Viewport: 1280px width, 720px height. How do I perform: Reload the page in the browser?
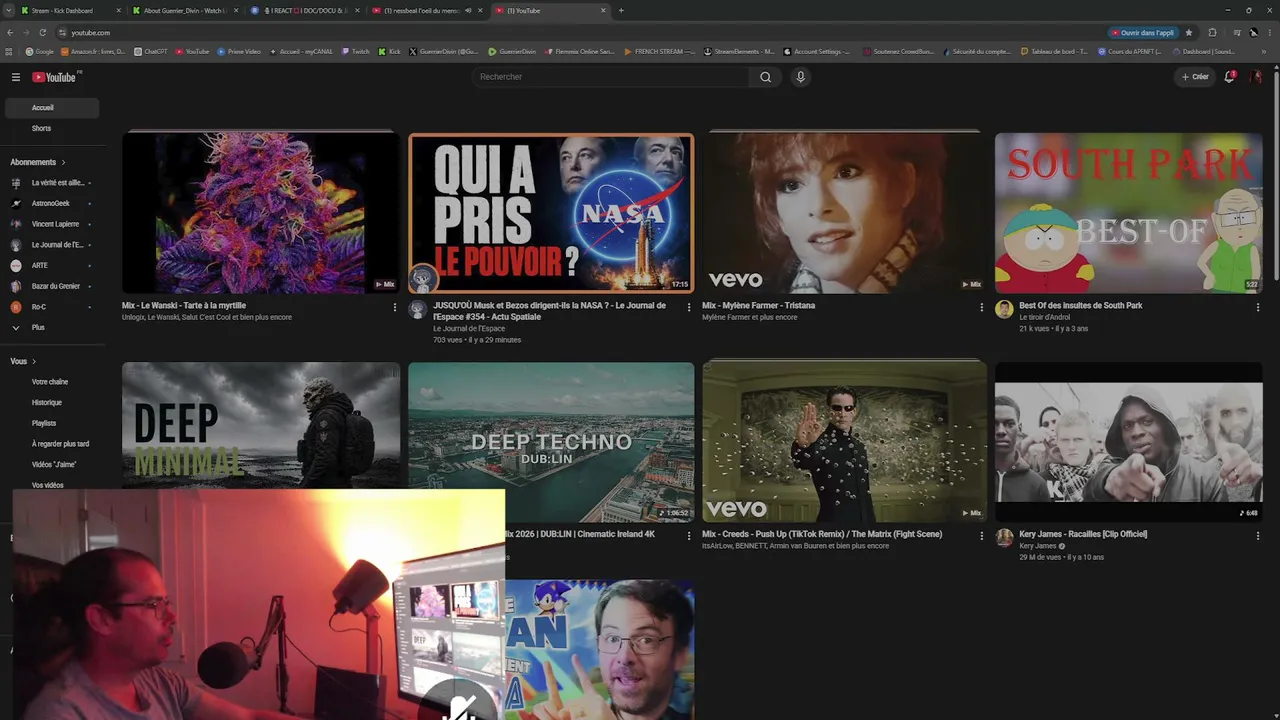click(42, 32)
